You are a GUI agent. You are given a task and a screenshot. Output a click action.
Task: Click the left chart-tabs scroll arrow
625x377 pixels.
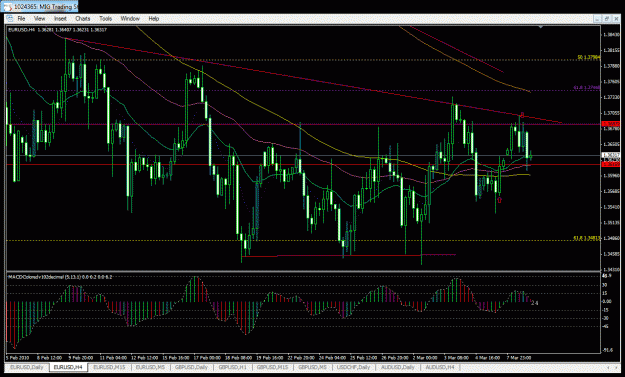pos(607,367)
